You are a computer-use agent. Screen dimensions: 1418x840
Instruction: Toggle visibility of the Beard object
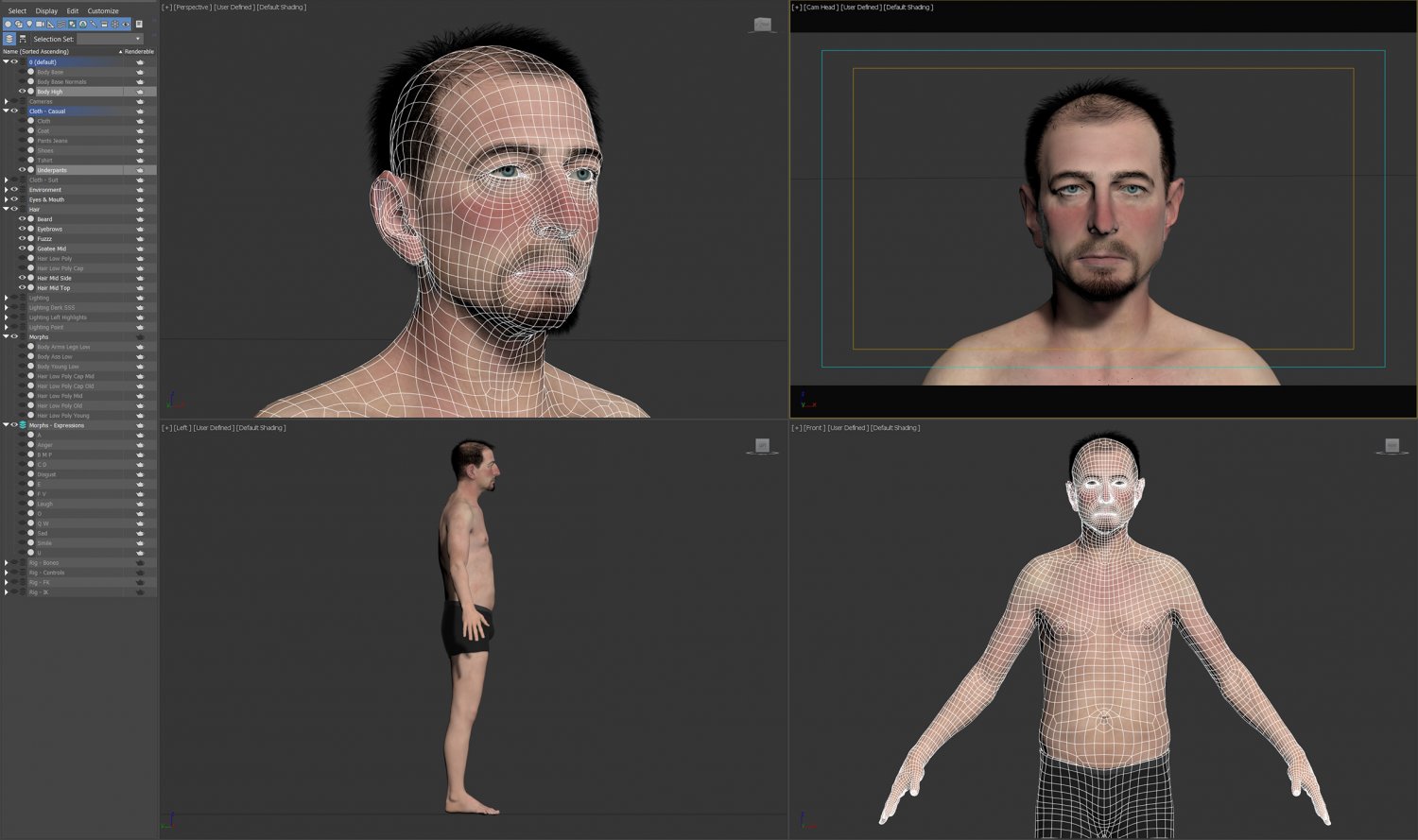(23, 218)
